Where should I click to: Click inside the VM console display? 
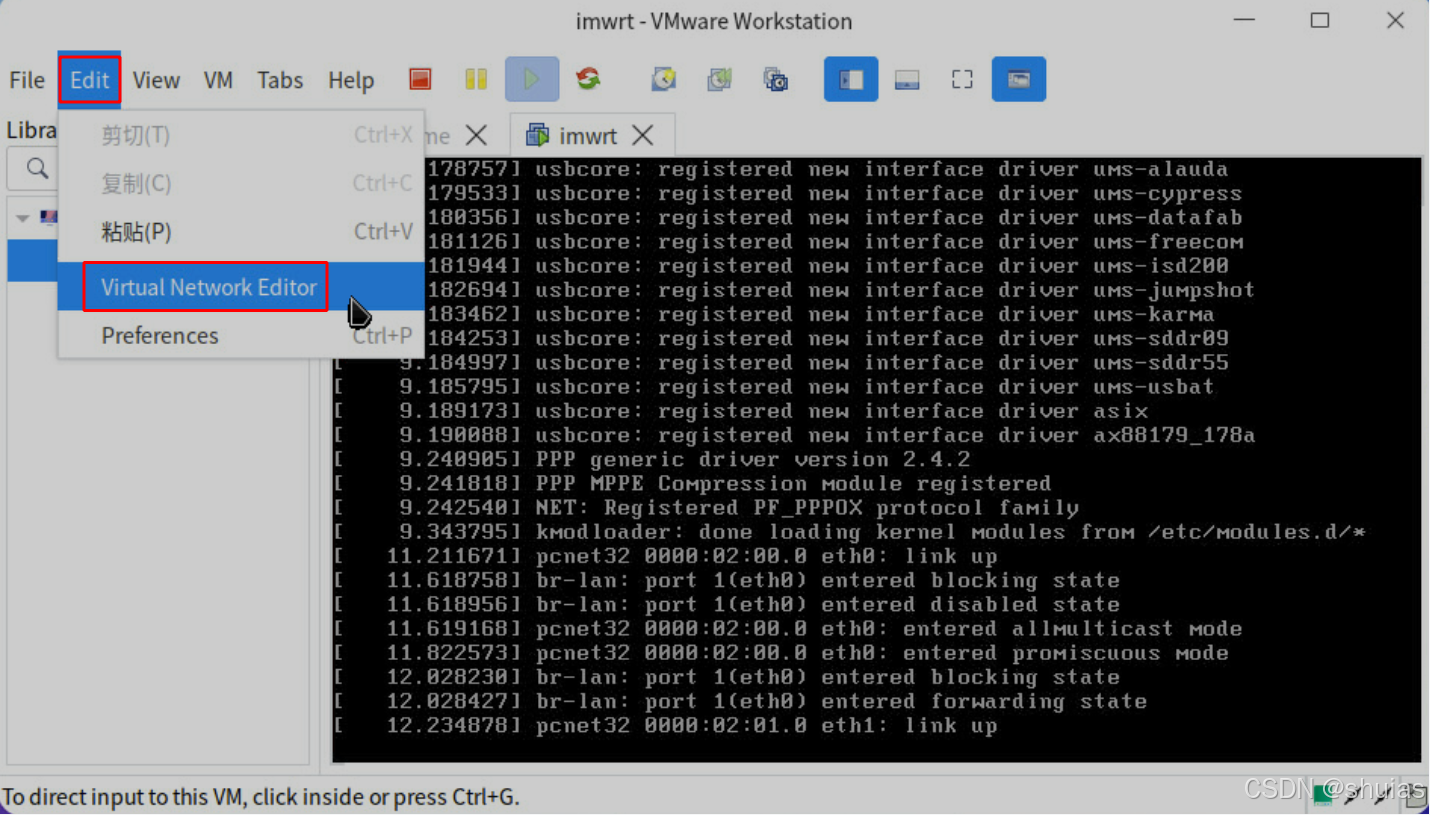coord(876,459)
